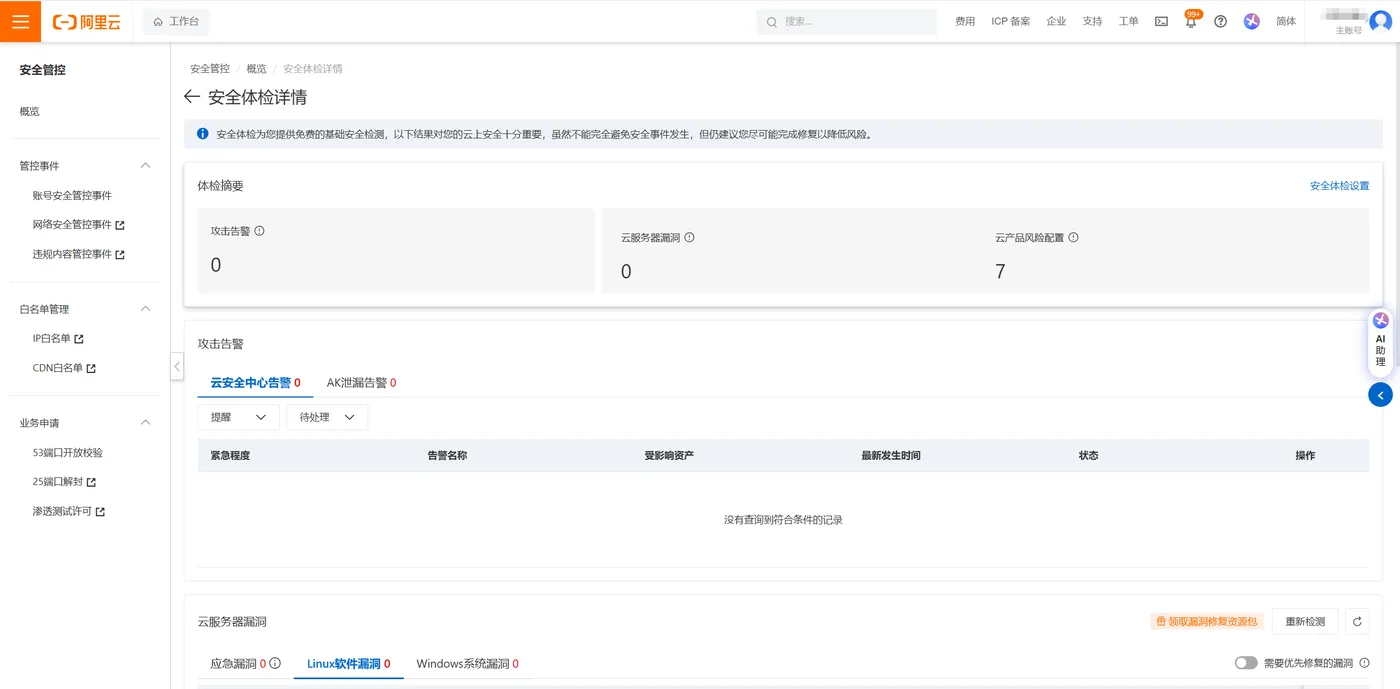
Task: Open the ICP 备案 menu
Action: coord(1011,21)
